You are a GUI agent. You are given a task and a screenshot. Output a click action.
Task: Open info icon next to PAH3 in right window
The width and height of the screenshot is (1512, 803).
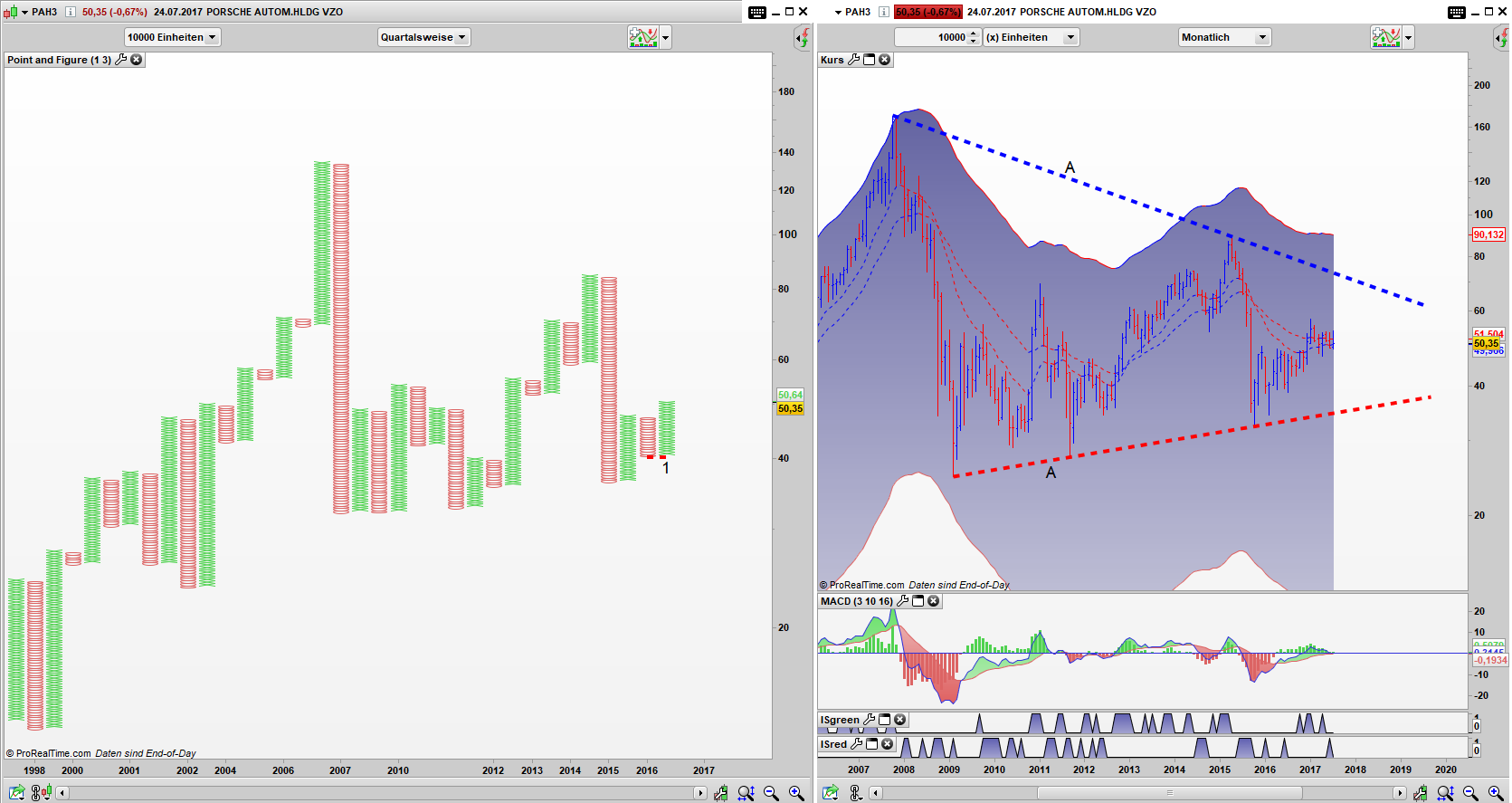coord(883,12)
